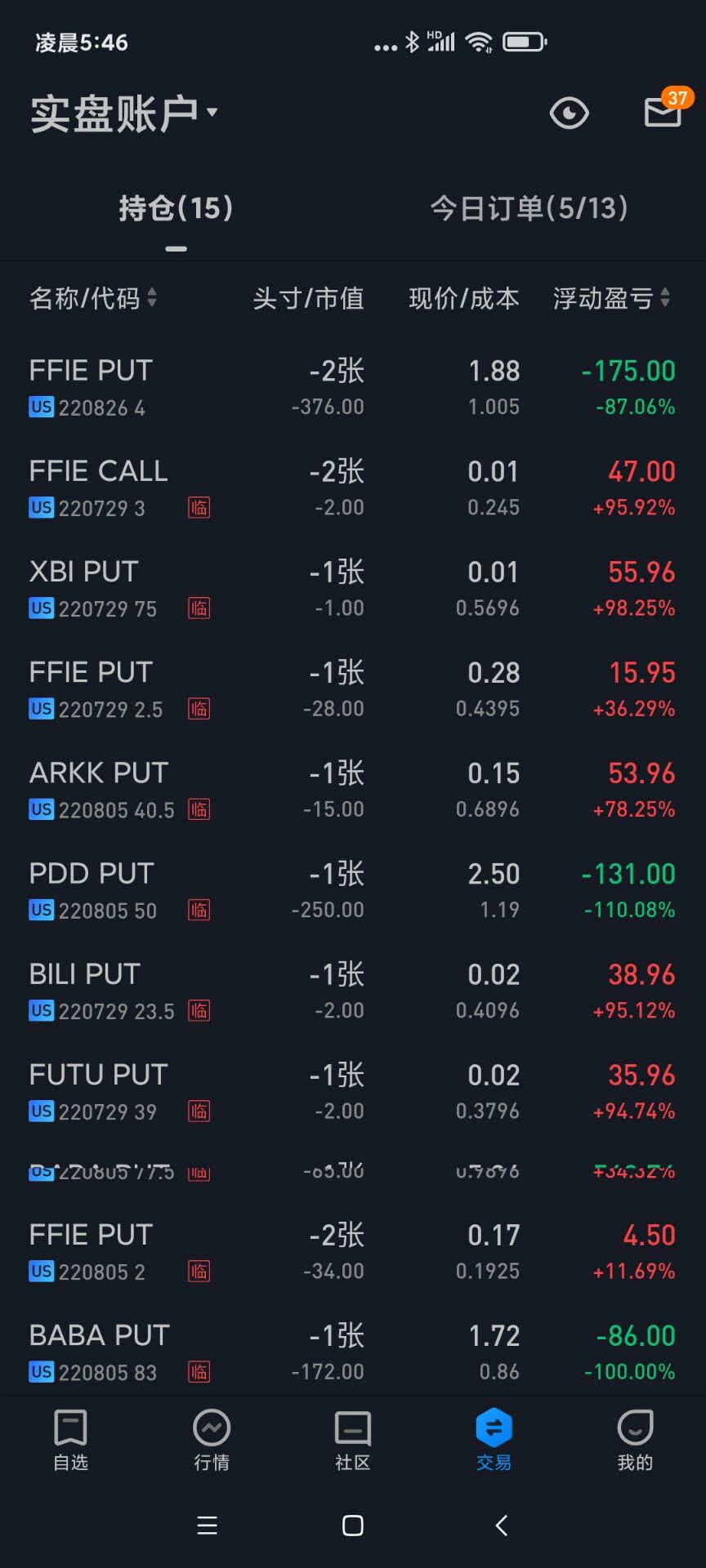The height and width of the screenshot is (1568, 706).
Task: Open the BABA PUT 220805 83 position
Action: (x=353, y=1352)
